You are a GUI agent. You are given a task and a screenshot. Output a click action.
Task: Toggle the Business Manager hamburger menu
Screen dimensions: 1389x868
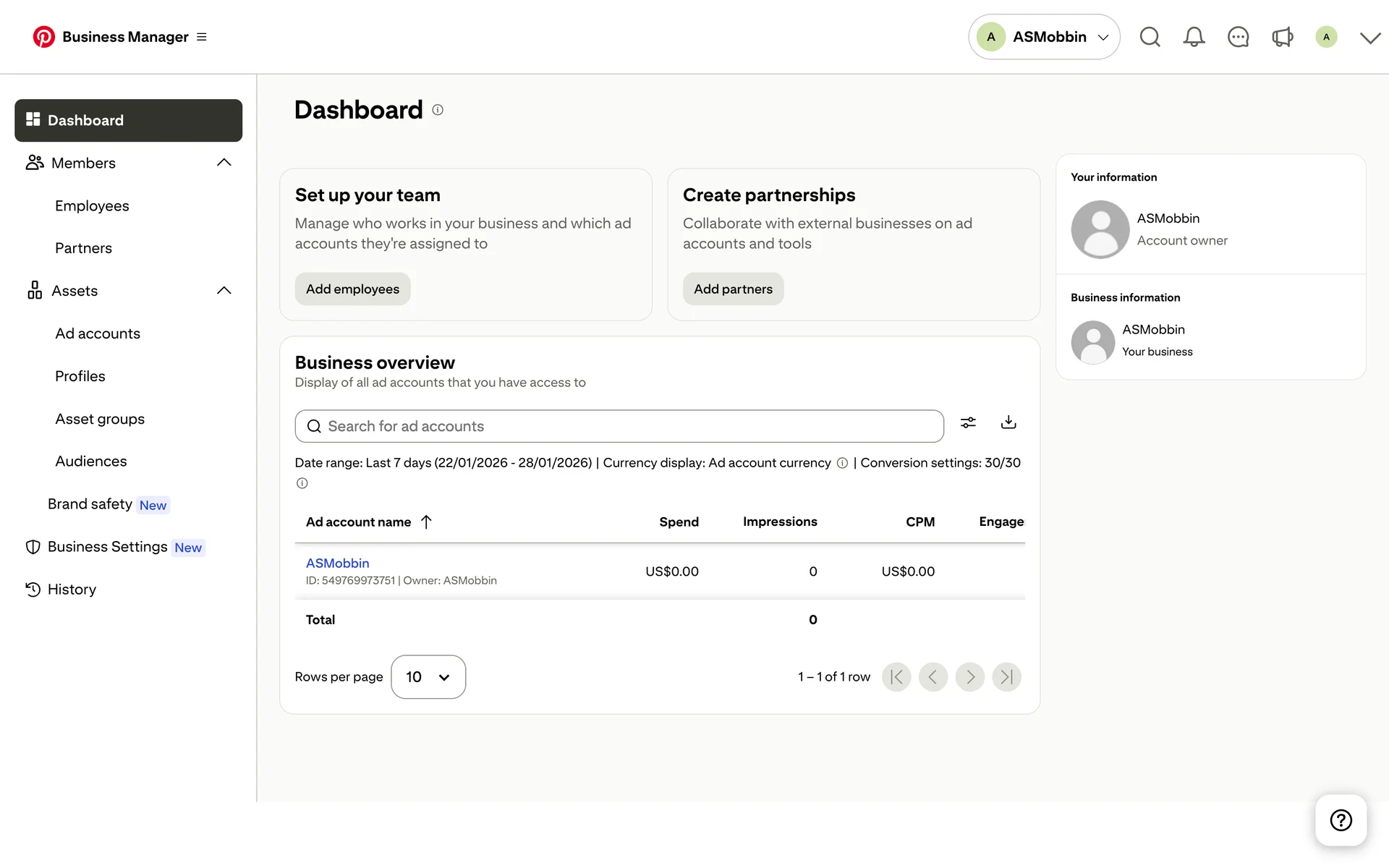(x=202, y=37)
